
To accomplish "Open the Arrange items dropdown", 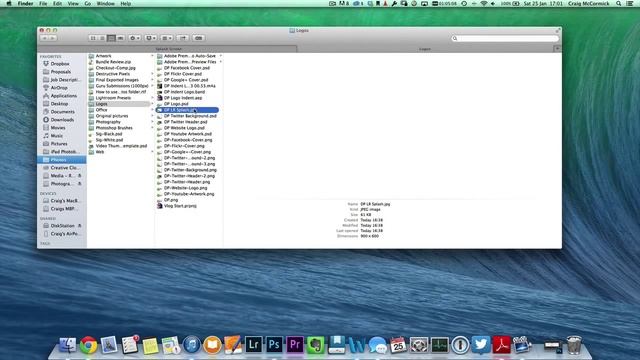I will (167, 38).
